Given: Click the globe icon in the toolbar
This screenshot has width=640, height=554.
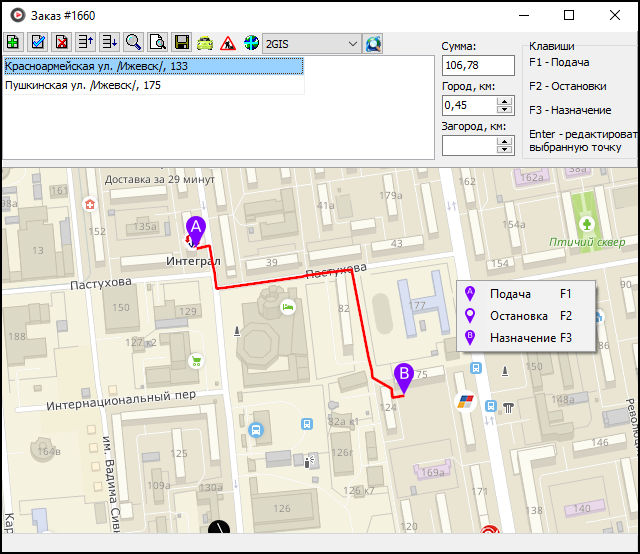Looking at the screenshot, I should click(251, 43).
